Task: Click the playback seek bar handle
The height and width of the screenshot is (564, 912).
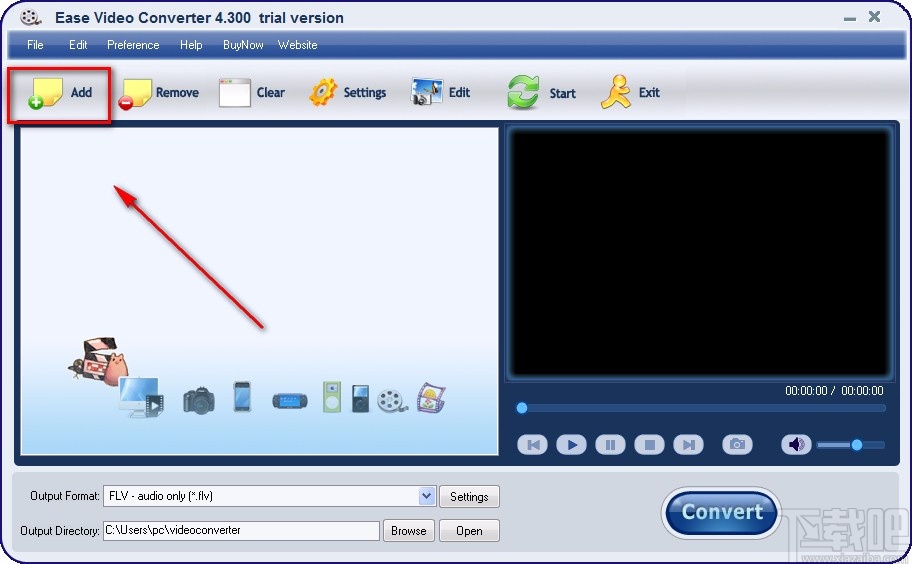Action: 522,408
